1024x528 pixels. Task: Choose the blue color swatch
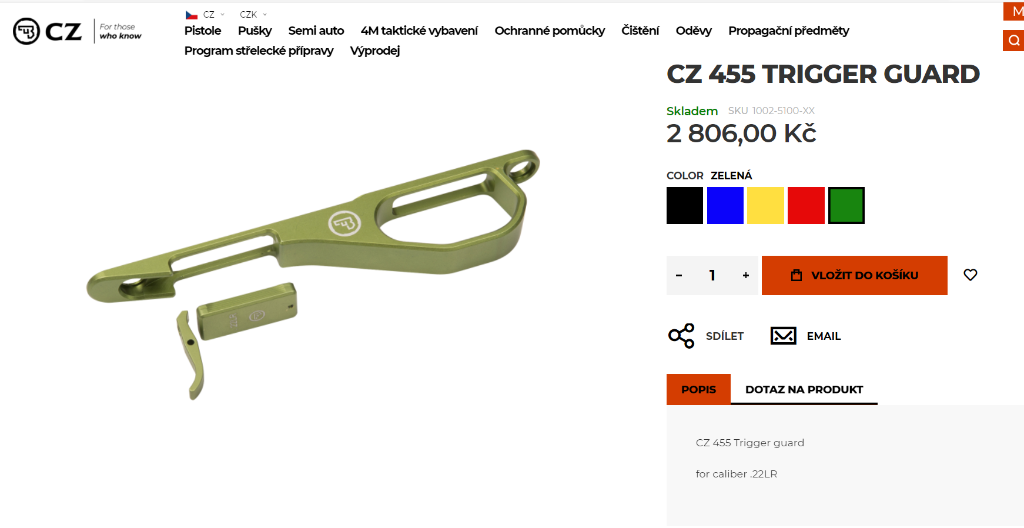click(725, 205)
